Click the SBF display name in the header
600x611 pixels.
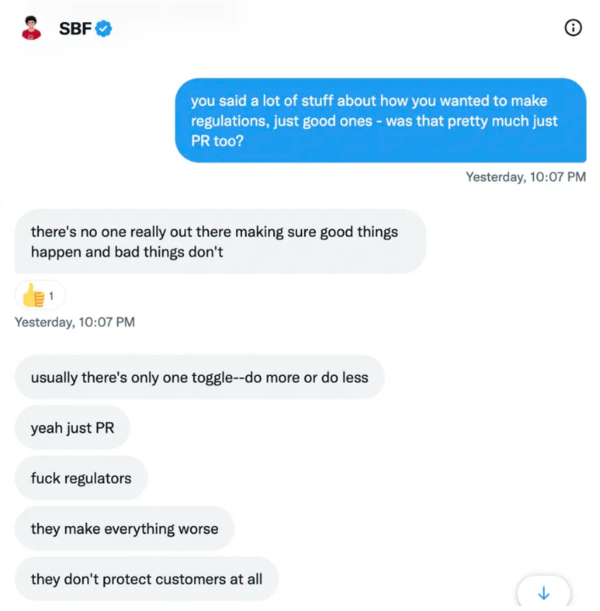coord(75,29)
